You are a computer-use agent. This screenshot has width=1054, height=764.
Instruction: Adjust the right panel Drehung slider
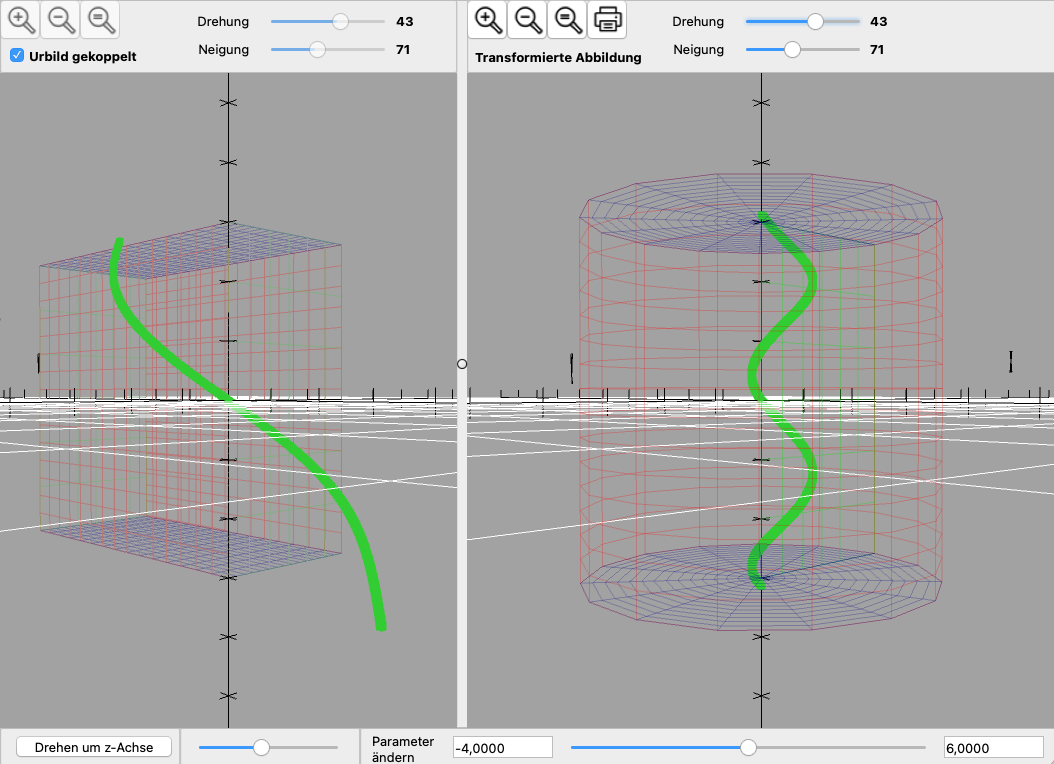(x=815, y=21)
